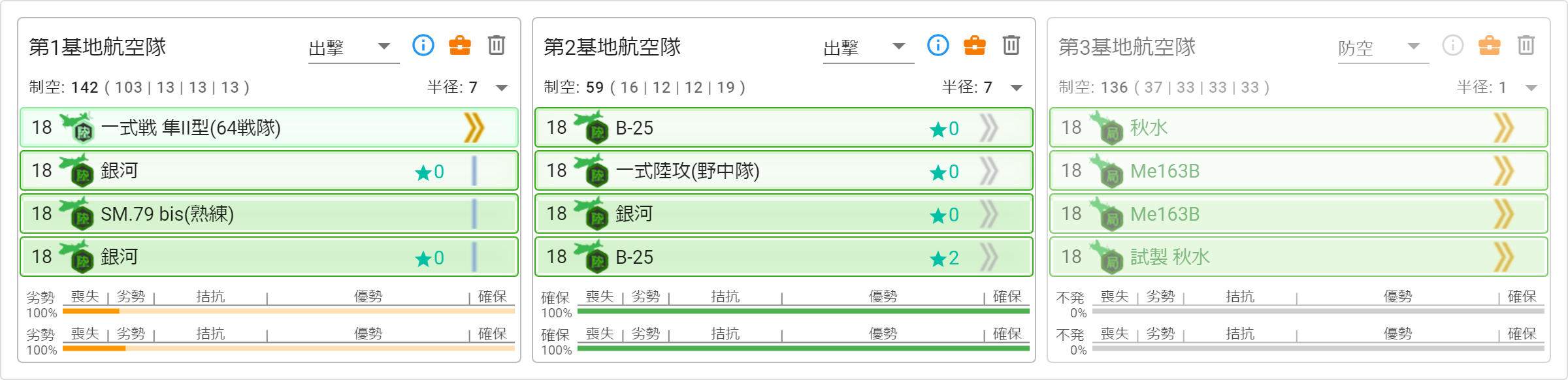This screenshot has height=380, width=1568.
Task: Open info for 第1基地航空隊
Action: point(423,45)
